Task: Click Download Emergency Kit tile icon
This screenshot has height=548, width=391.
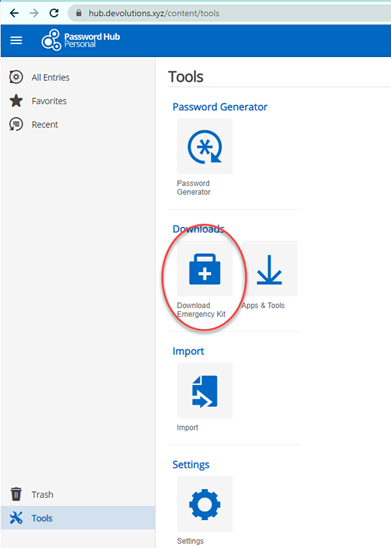Action: coord(205,268)
